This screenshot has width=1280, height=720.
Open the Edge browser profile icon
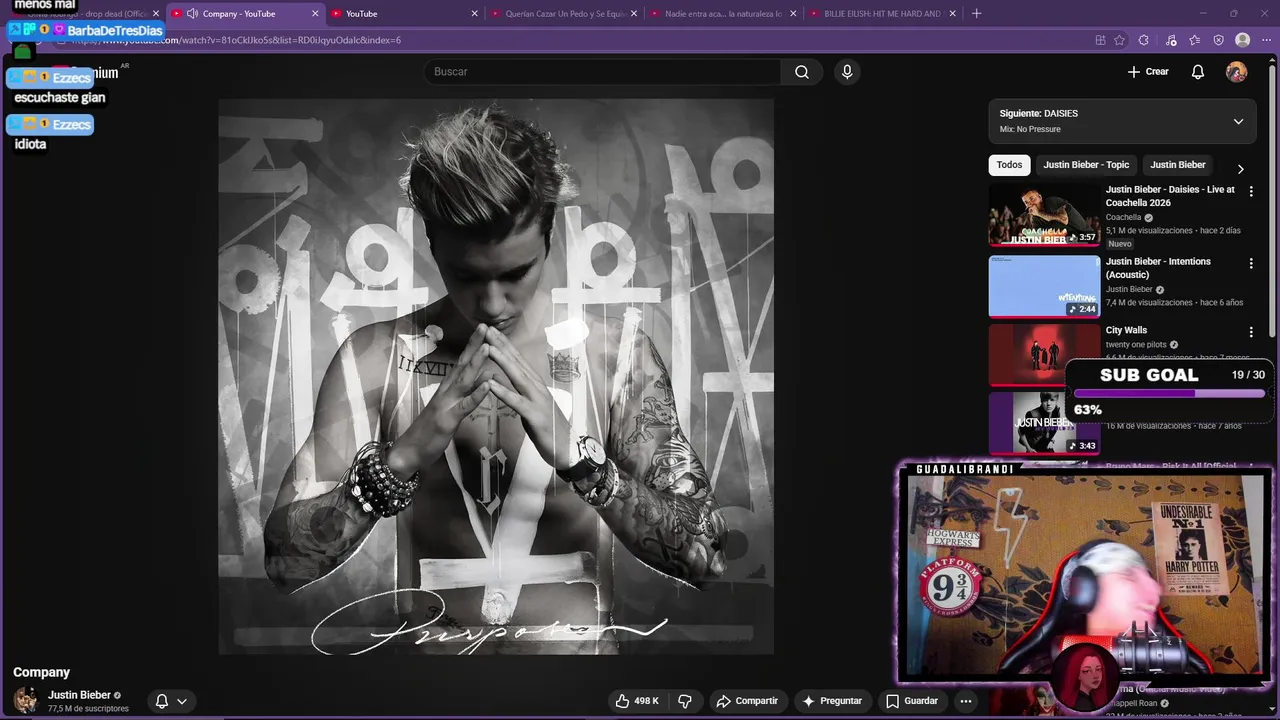1242,40
